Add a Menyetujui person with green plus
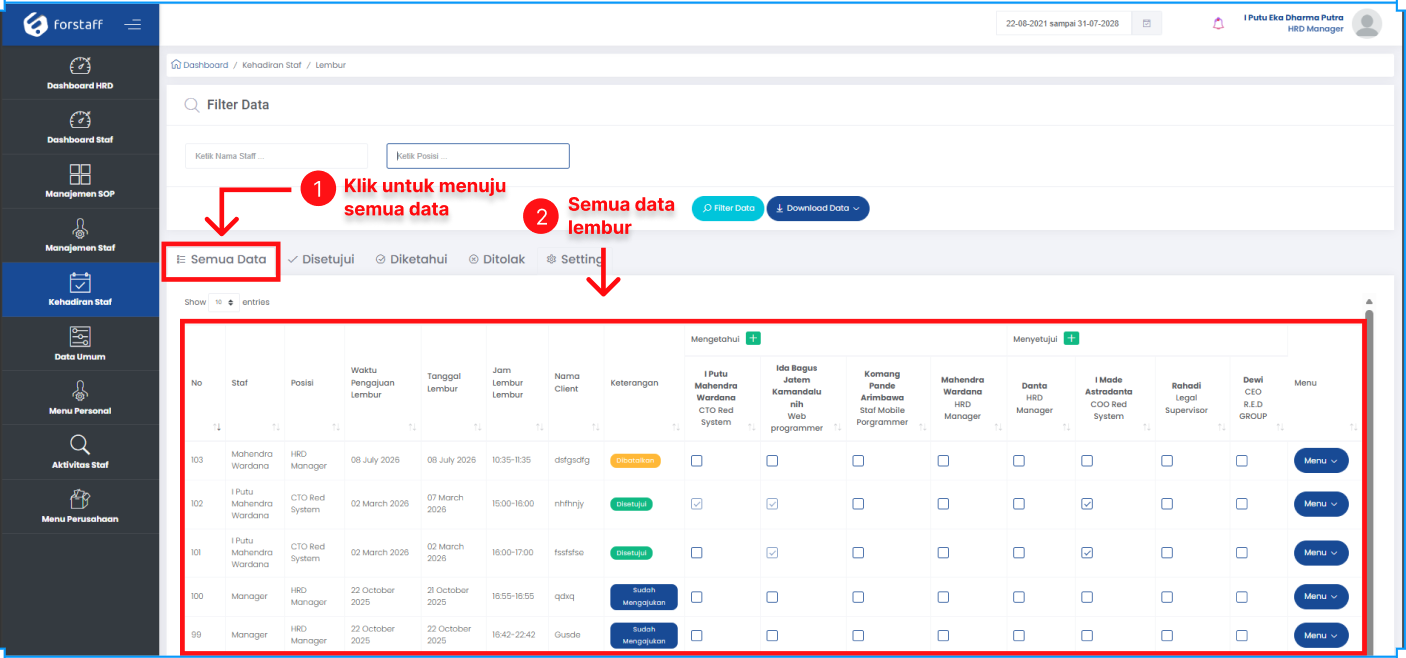The image size is (1406, 658). pos(1071,339)
